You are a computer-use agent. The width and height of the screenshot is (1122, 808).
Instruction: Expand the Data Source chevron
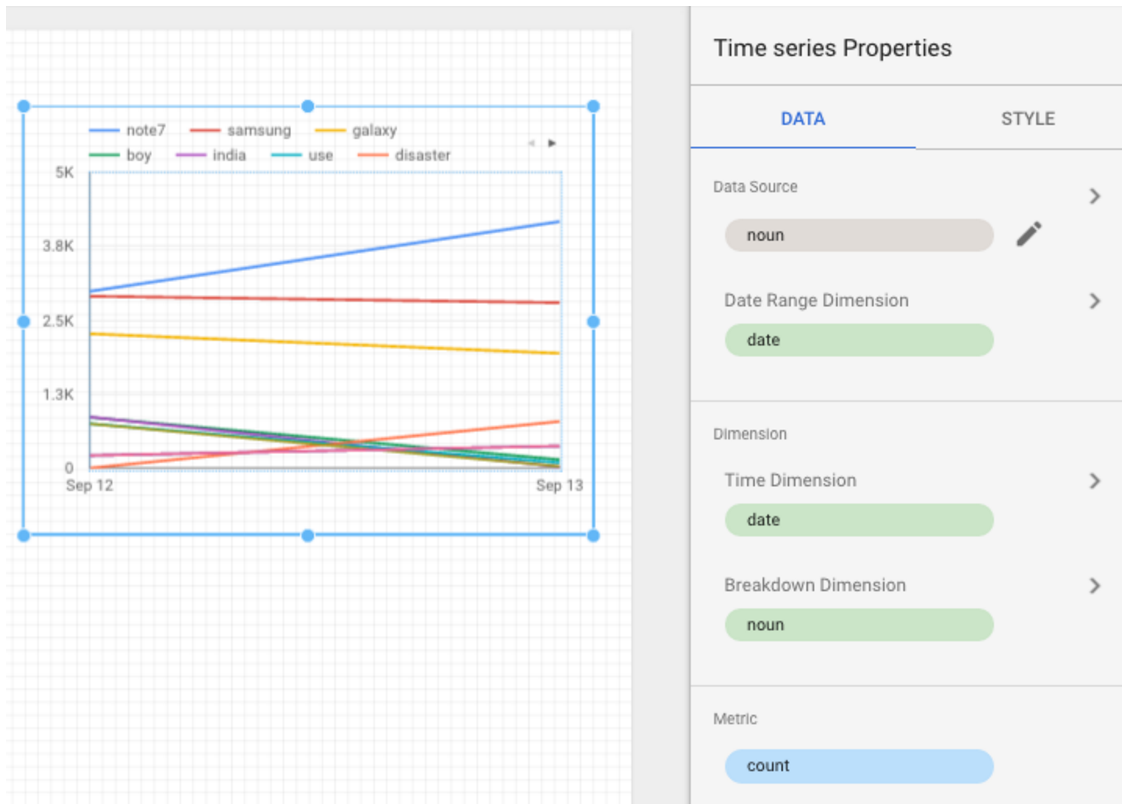(1094, 196)
